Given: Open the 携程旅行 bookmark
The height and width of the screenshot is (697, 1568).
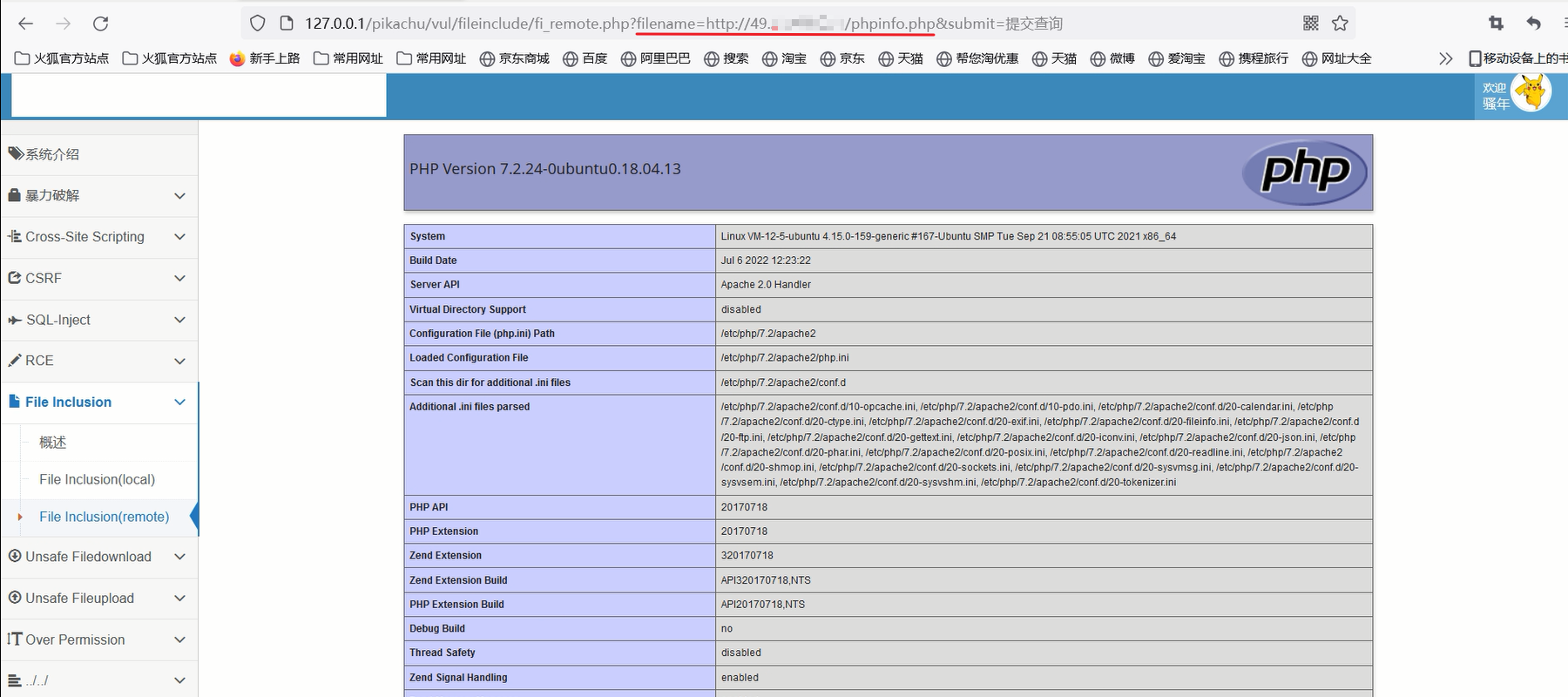Looking at the screenshot, I should click(1254, 58).
